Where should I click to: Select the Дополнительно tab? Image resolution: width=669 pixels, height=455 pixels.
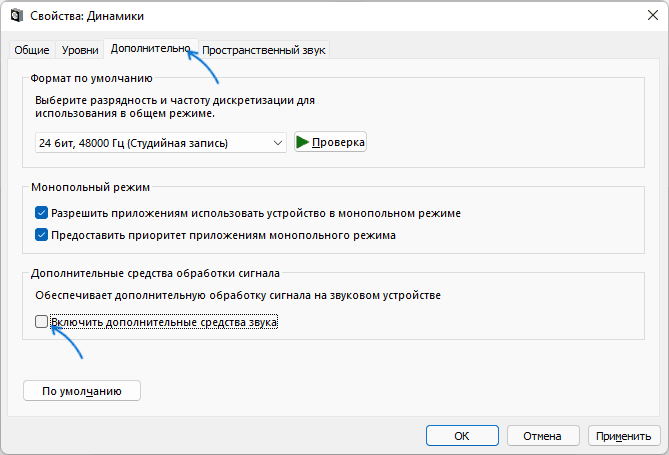coord(150,49)
